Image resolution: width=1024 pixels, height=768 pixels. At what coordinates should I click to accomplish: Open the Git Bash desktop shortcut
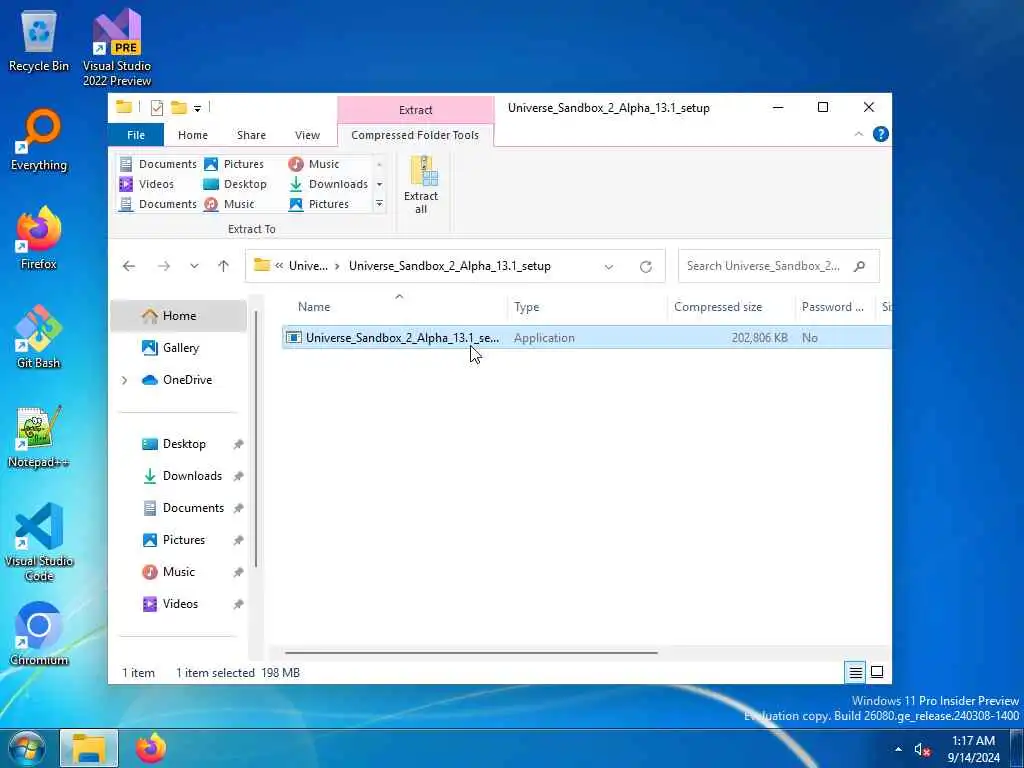[39, 337]
